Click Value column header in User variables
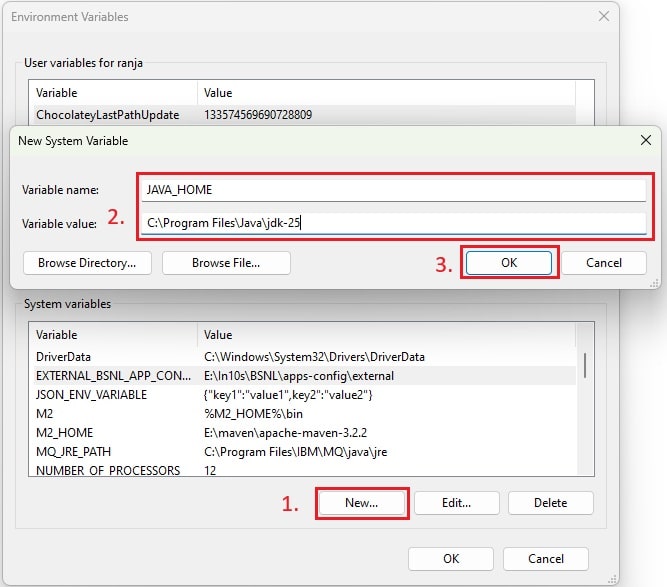Viewport: 667px width, 587px height. tap(386, 93)
